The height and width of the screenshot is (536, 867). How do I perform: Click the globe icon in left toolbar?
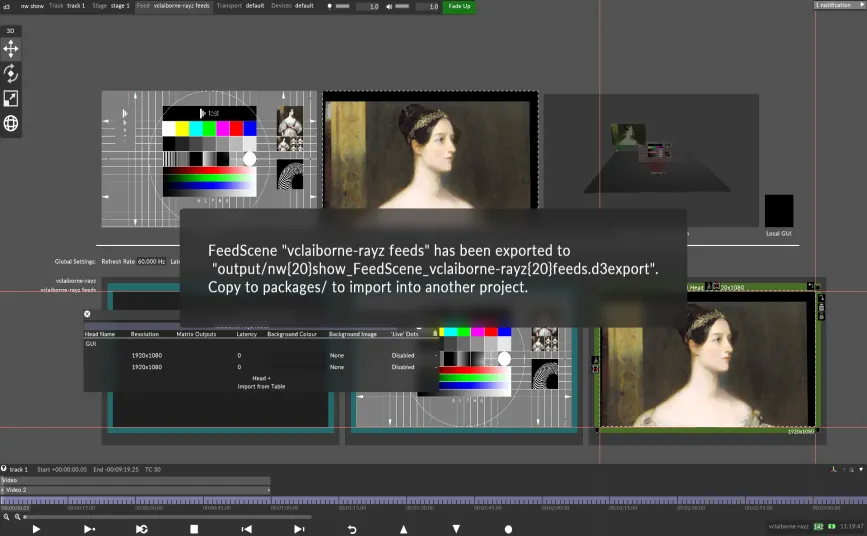pyautogui.click(x=11, y=123)
